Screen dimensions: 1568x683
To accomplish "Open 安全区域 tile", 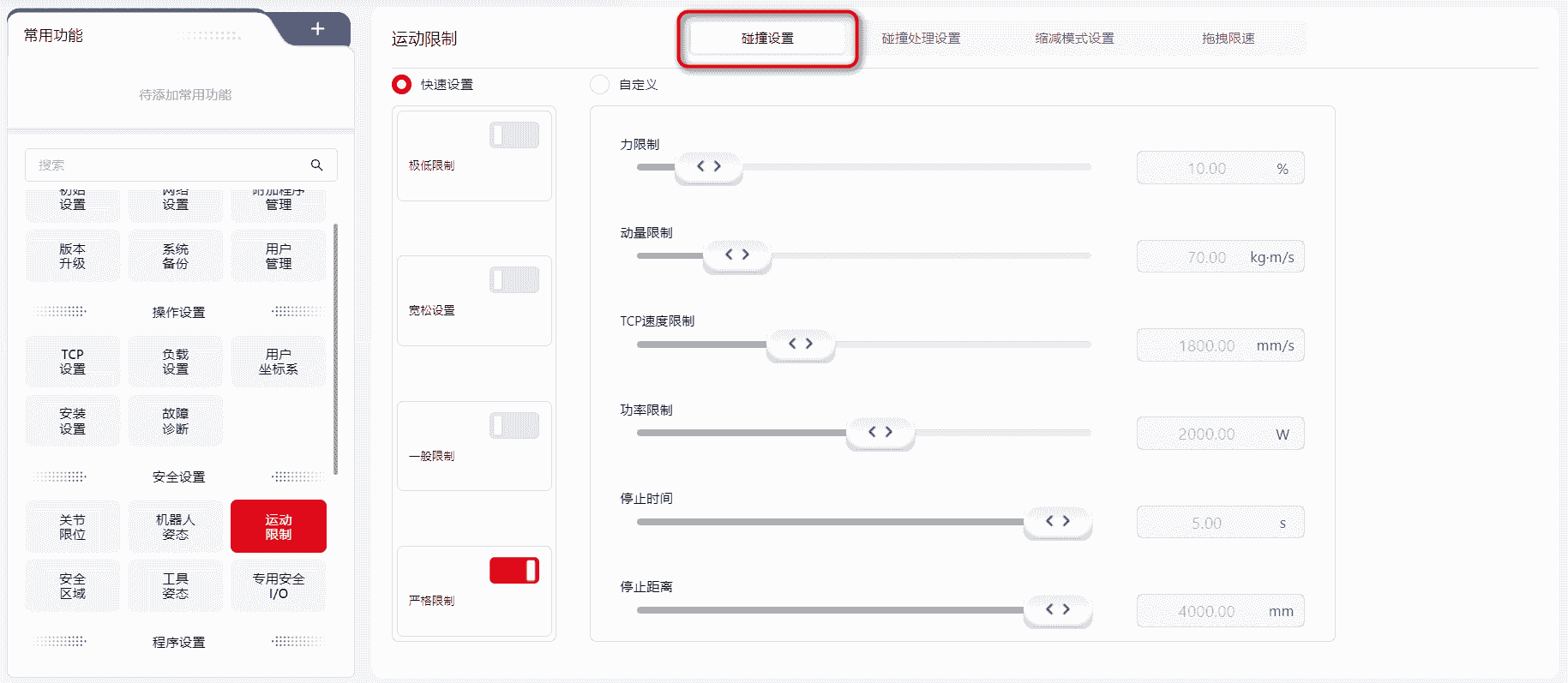I will [73, 586].
